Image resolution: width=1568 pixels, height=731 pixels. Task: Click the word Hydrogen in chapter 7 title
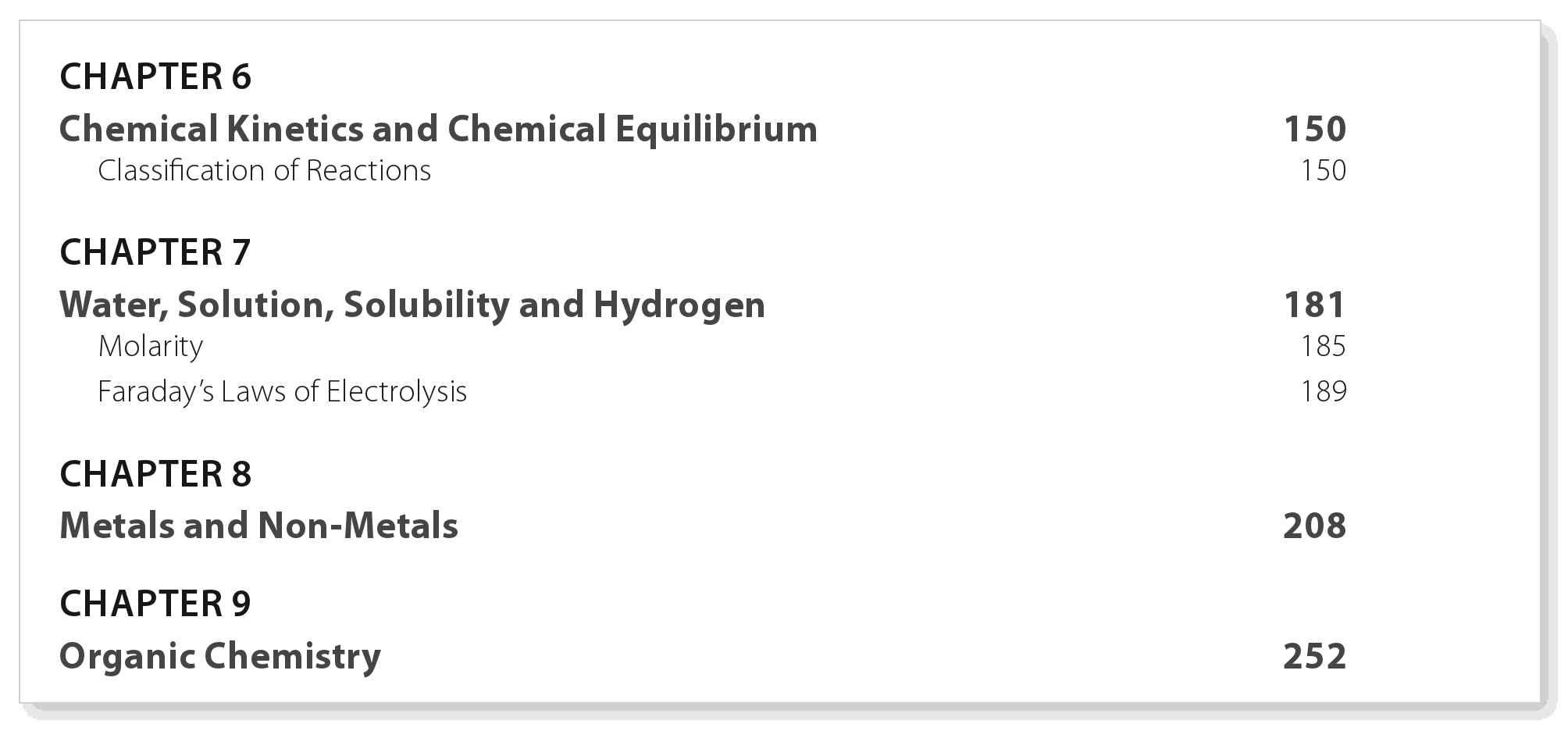tap(679, 305)
